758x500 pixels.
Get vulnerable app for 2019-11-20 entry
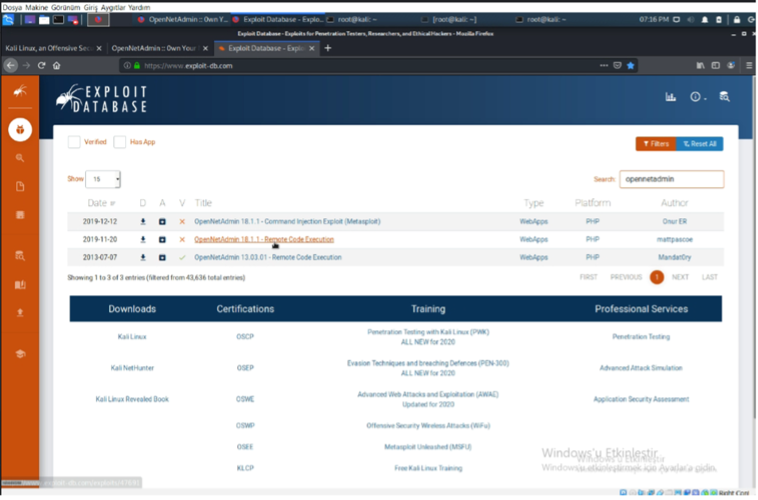click(x=162, y=240)
